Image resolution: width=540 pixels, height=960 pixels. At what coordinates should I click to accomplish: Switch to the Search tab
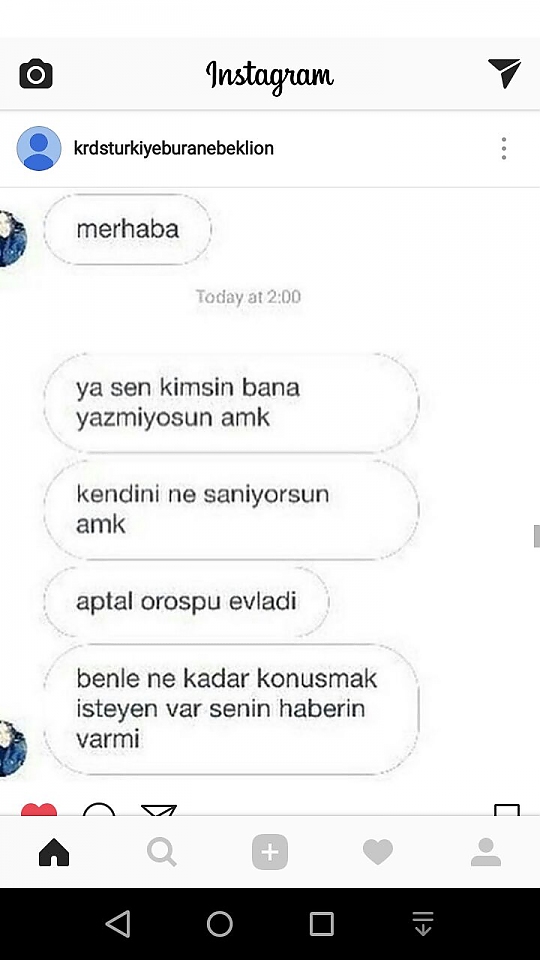click(x=162, y=852)
